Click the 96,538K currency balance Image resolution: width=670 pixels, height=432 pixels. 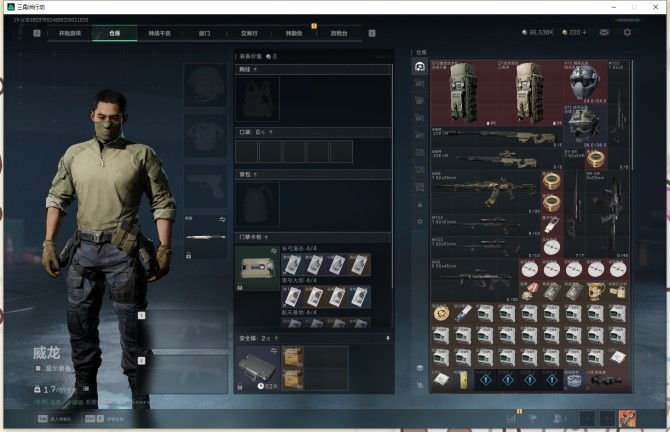(x=538, y=32)
